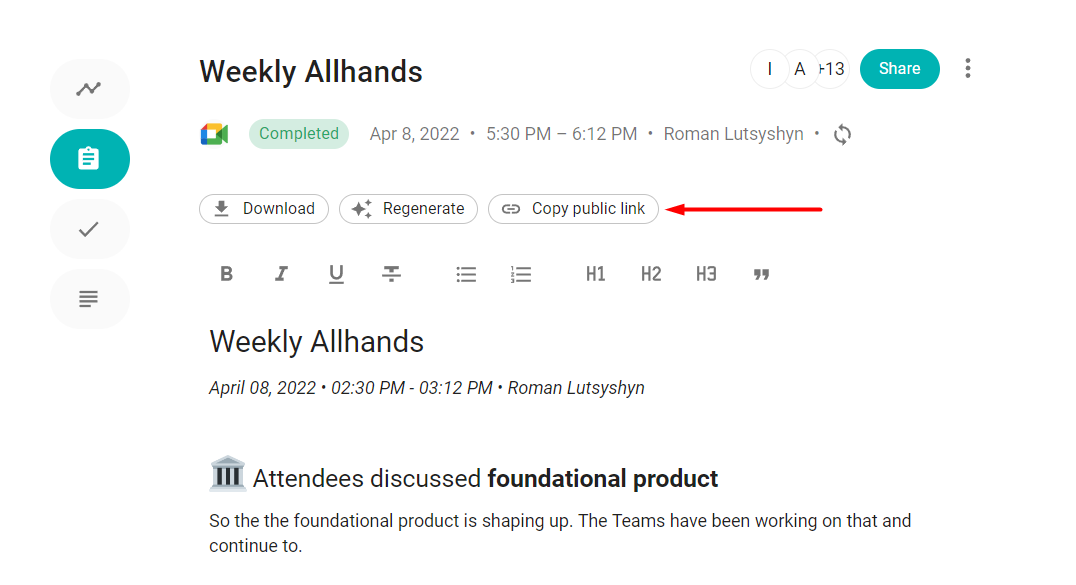
Task: Toggle underline formatting
Action: coord(336,274)
